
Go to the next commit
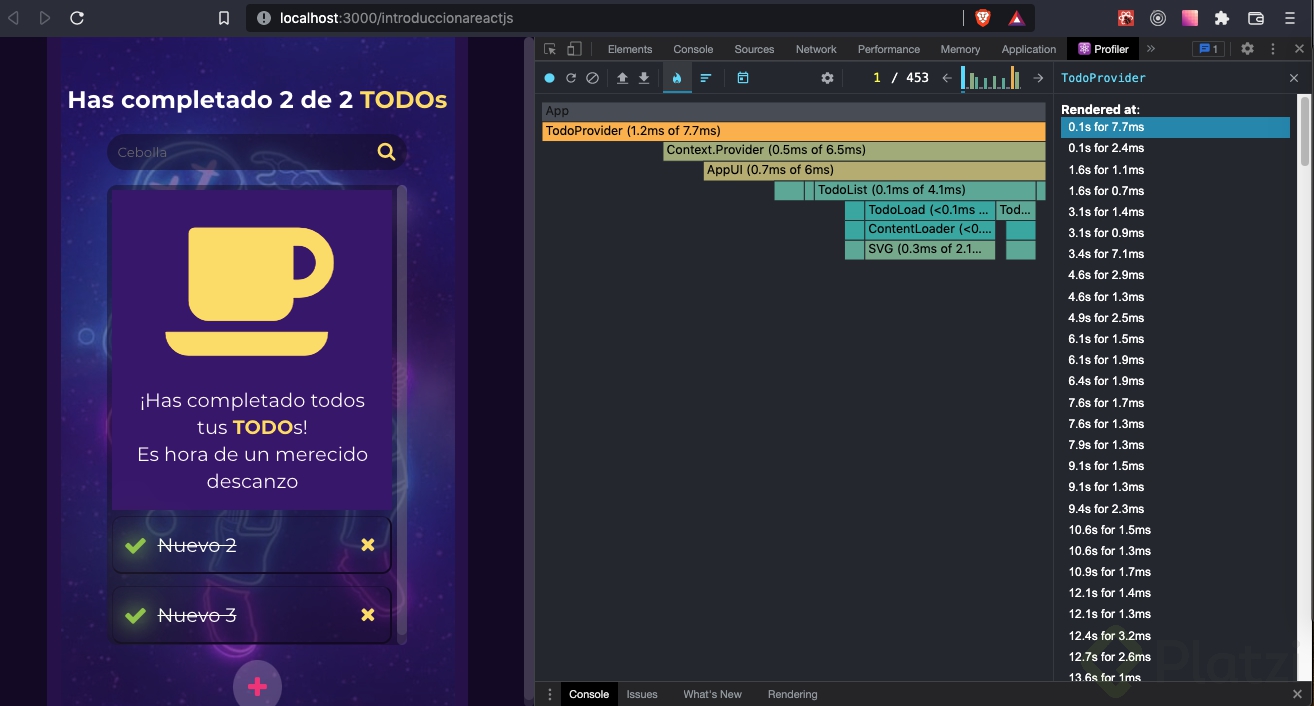click(1038, 78)
